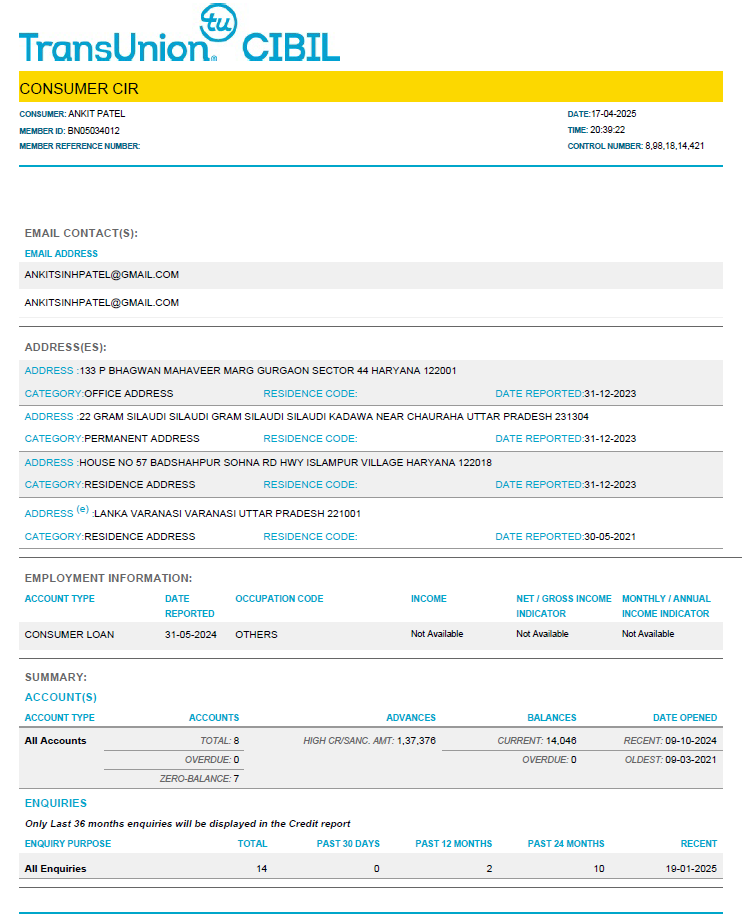Image resolution: width=742 pixels, height=916 pixels.
Task: Select the Lanka Varanasi address line
Action: 227,513
